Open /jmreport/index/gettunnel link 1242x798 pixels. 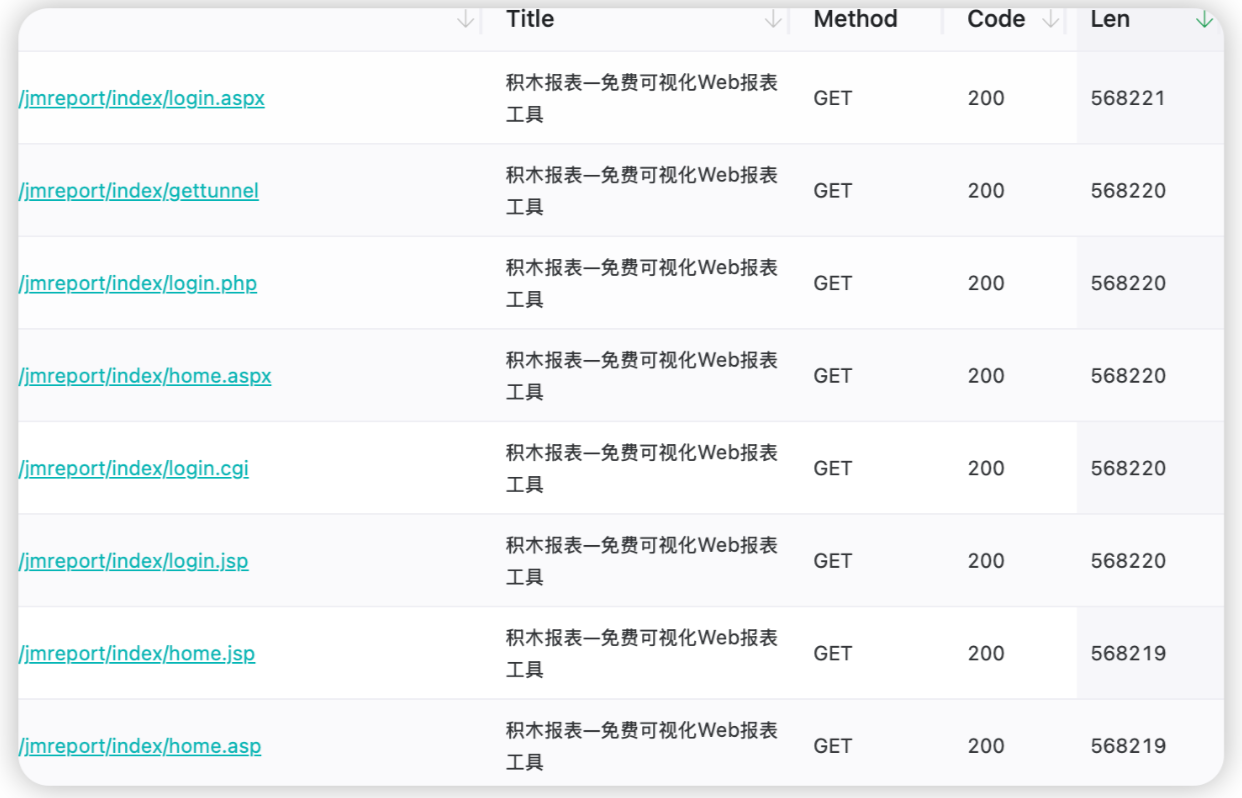[138, 191]
